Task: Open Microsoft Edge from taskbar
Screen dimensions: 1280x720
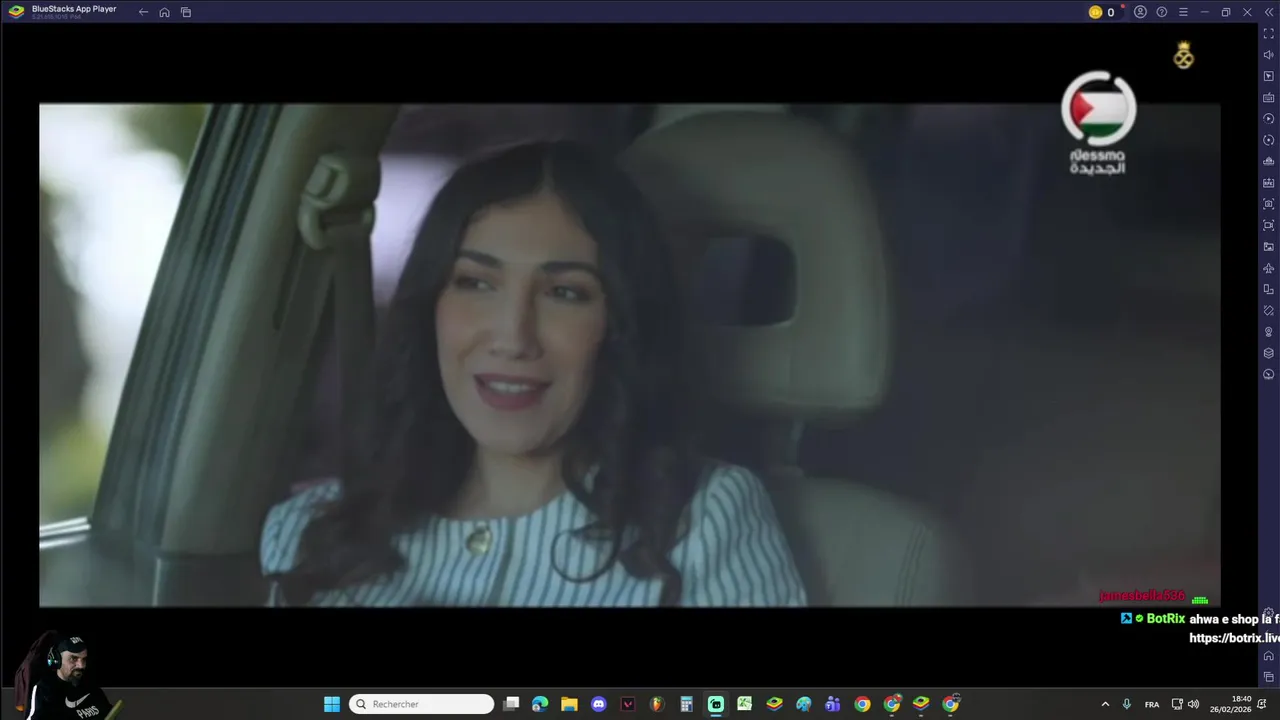Action: pyautogui.click(x=540, y=704)
